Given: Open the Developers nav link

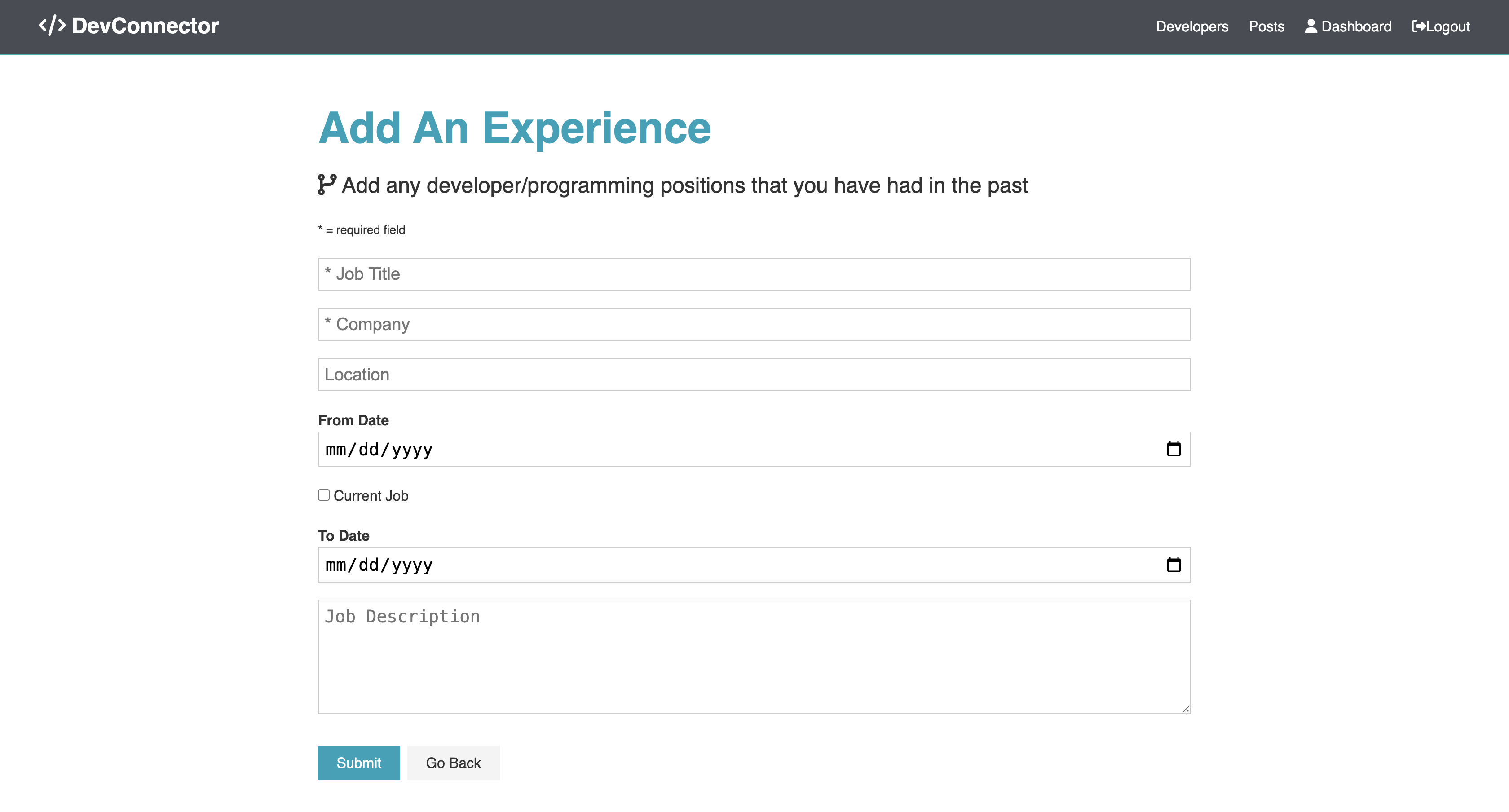Looking at the screenshot, I should point(1191,26).
